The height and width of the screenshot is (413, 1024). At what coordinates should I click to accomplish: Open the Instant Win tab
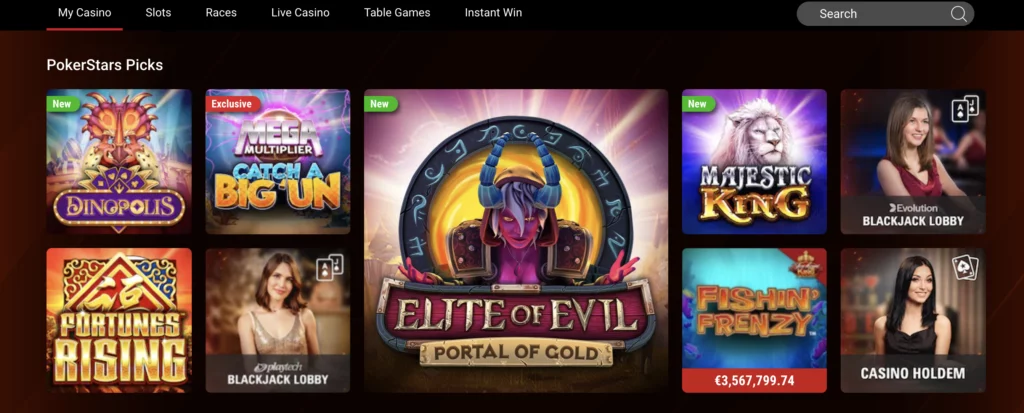493,12
